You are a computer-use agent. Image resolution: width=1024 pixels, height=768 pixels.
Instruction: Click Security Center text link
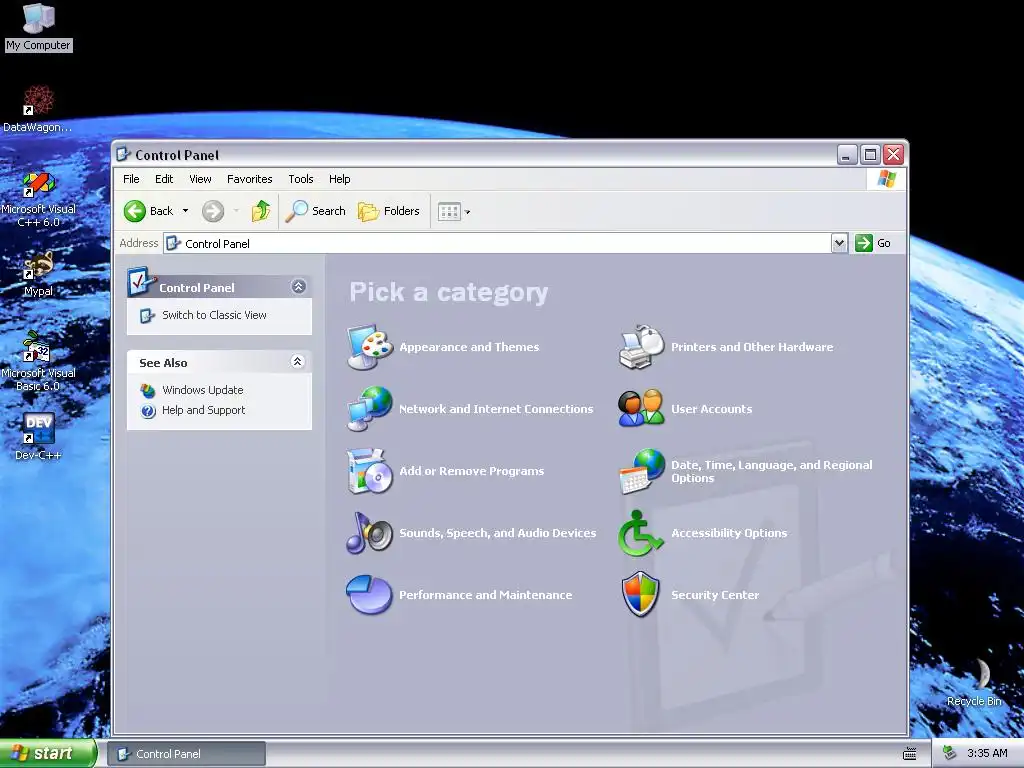click(715, 595)
